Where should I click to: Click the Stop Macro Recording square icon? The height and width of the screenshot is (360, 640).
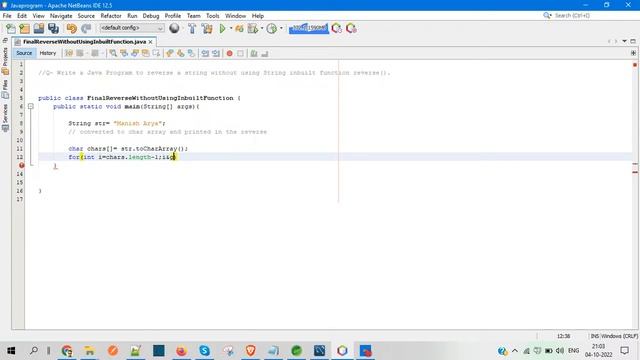coord(240,53)
